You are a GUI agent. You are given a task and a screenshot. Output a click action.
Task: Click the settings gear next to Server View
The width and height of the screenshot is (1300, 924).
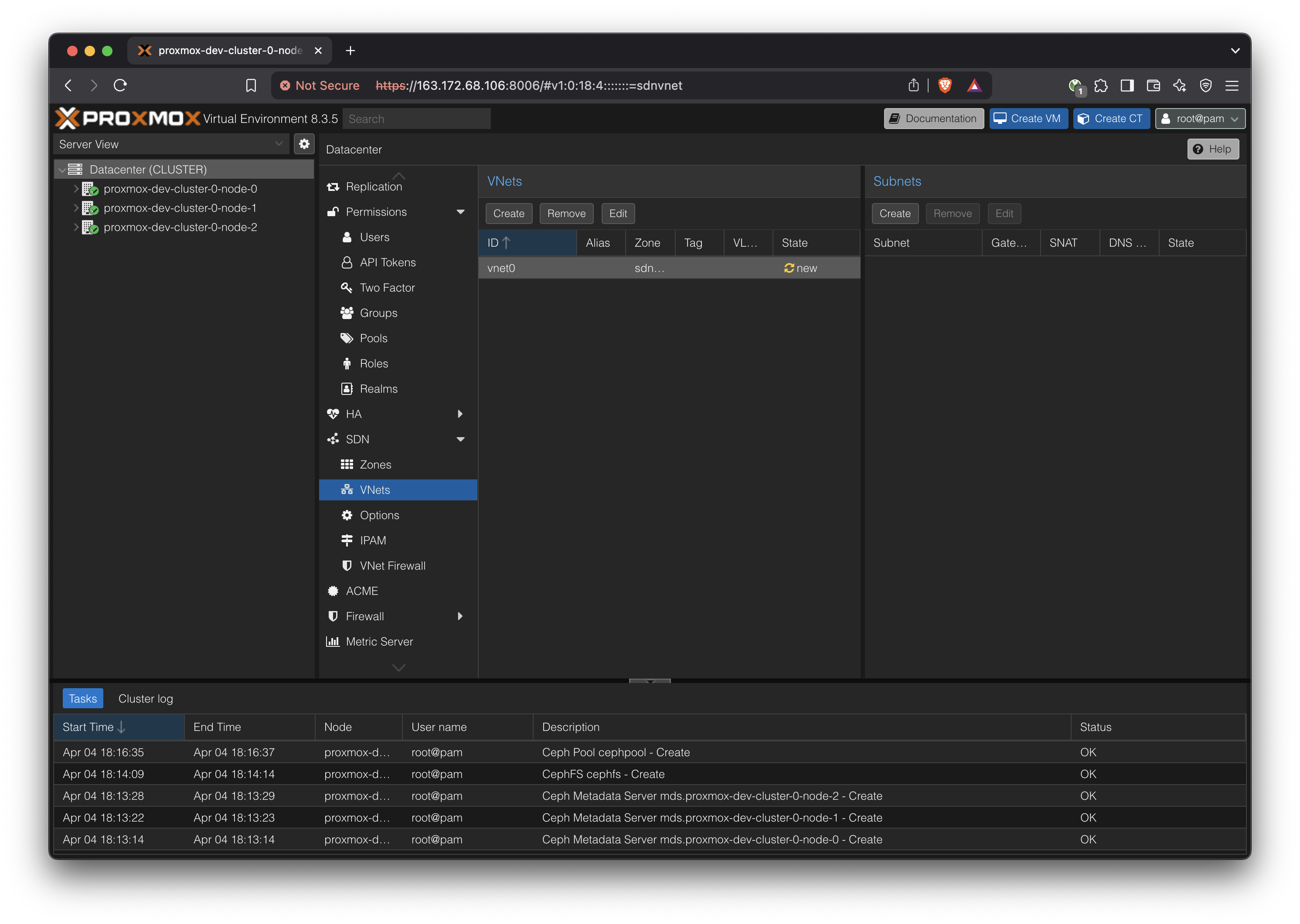coord(304,144)
